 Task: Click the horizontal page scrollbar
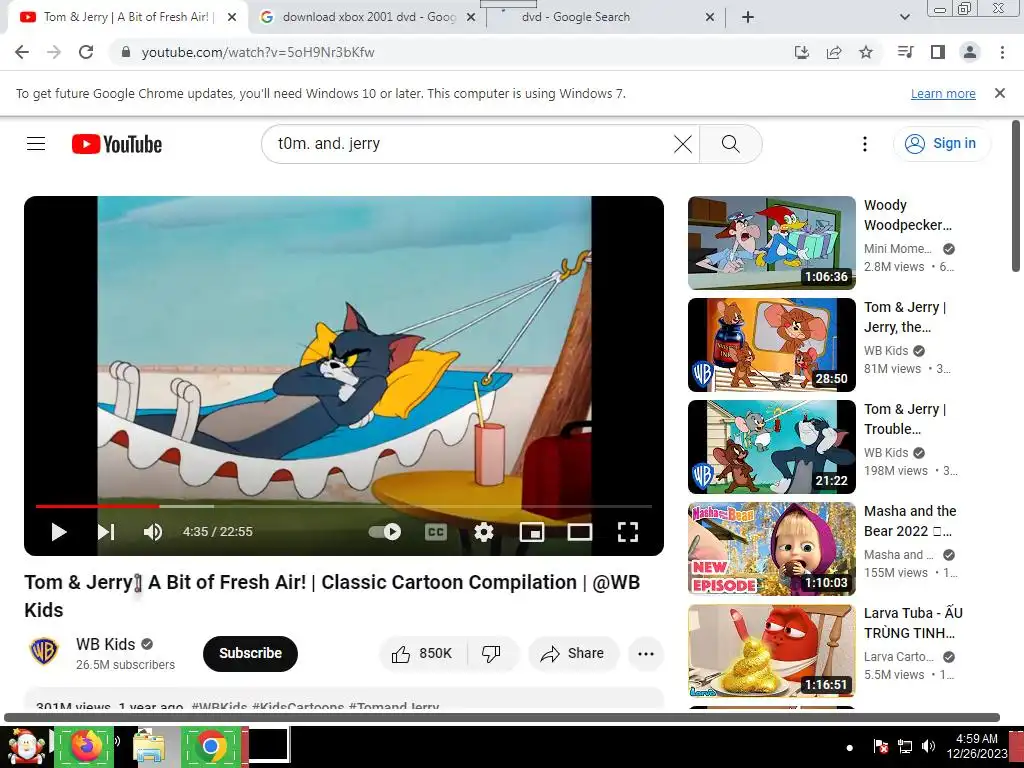(502, 717)
